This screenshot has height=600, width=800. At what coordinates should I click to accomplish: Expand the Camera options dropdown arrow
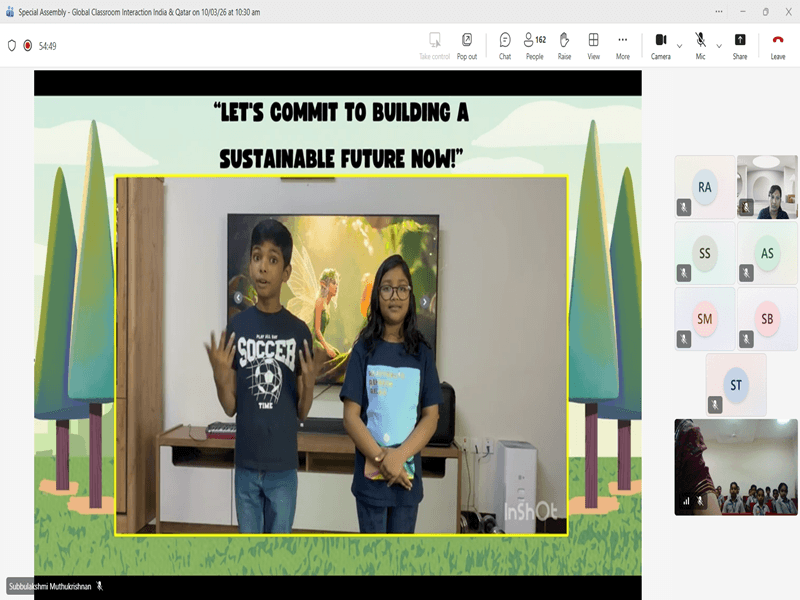pyautogui.click(x=680, y=45)
